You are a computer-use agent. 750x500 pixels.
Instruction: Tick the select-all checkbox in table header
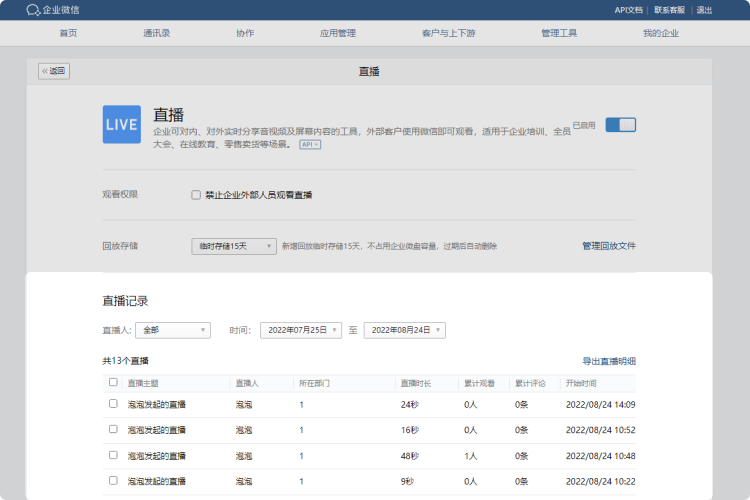(x=113, y=382)
